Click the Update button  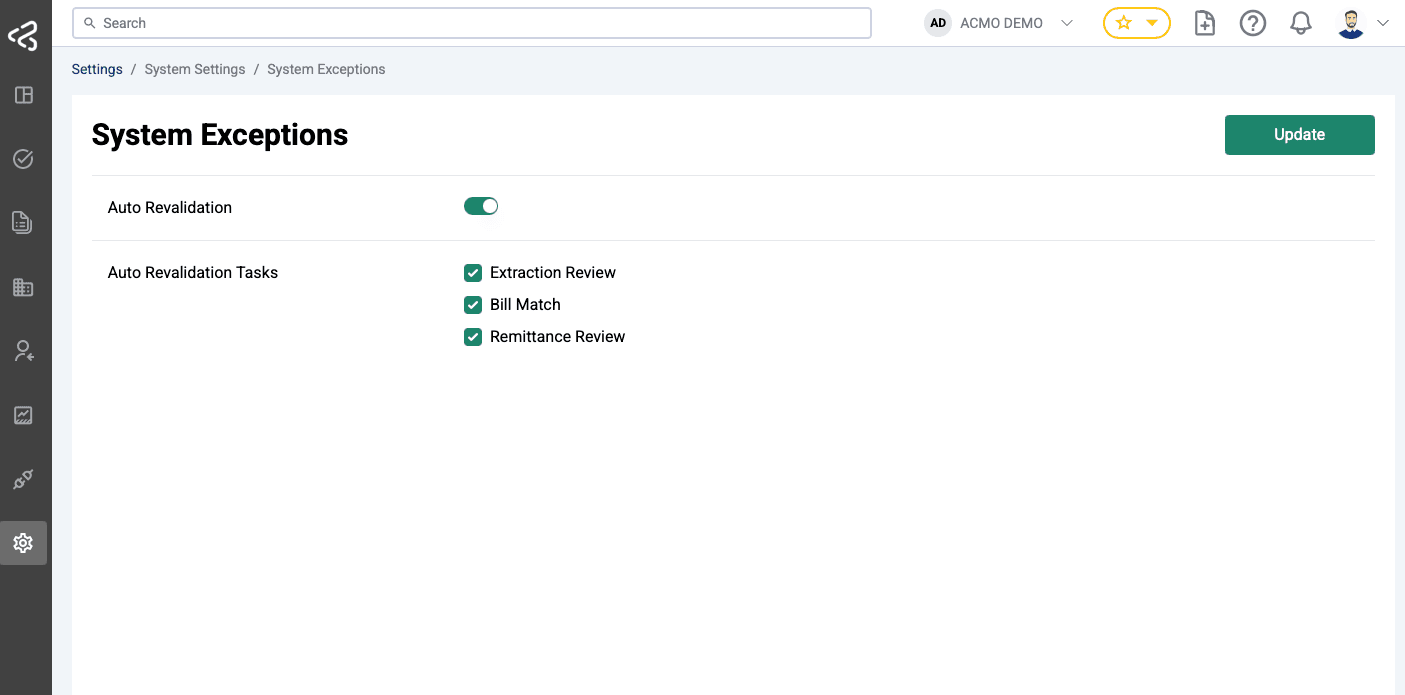pyautogui.click(x=1299, y=134)
